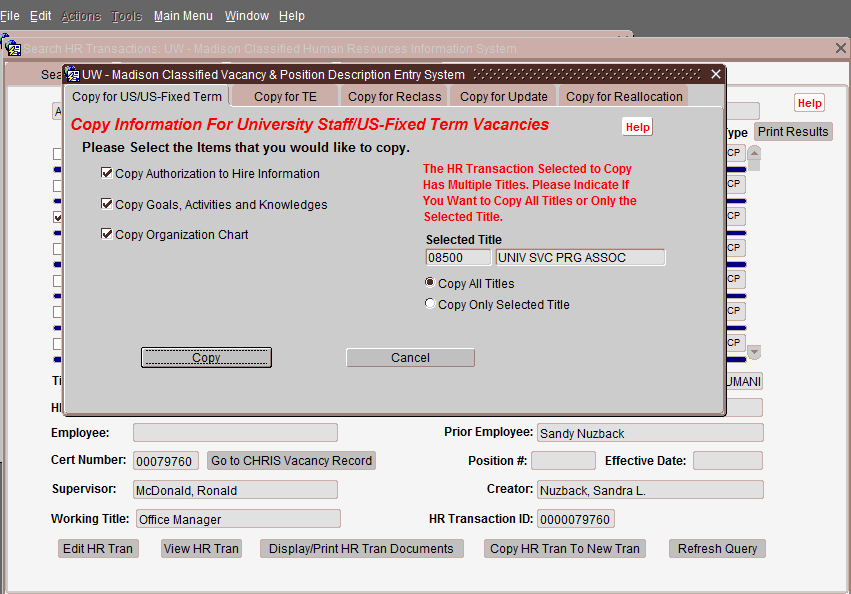Click the dialog title bar application icon
The width and height of the screenshot is (851, 594).
tap(72, 74)
